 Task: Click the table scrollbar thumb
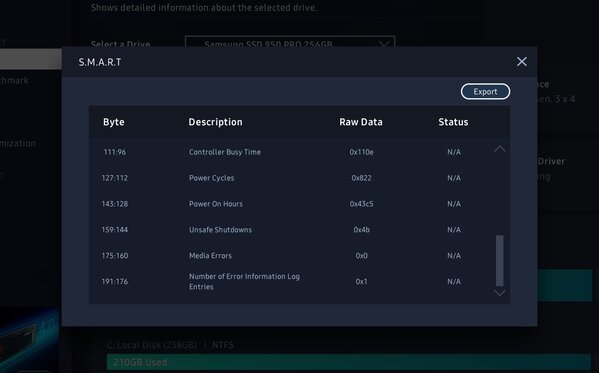[499, 260]
